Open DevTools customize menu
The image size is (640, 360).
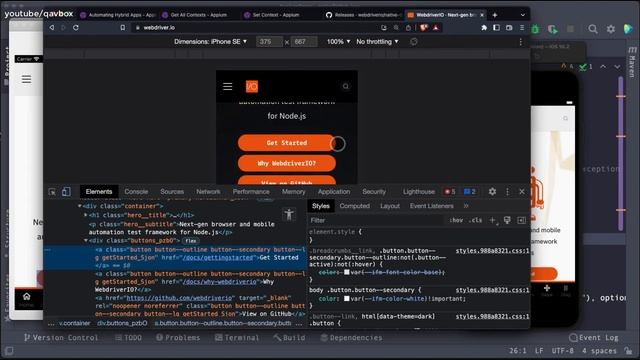[x=507, y=191]
